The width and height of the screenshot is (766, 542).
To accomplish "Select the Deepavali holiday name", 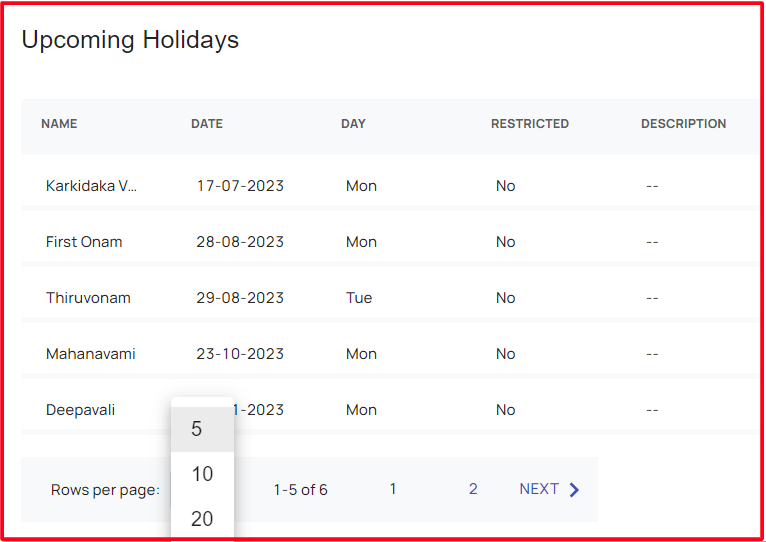I will (81, 410).
